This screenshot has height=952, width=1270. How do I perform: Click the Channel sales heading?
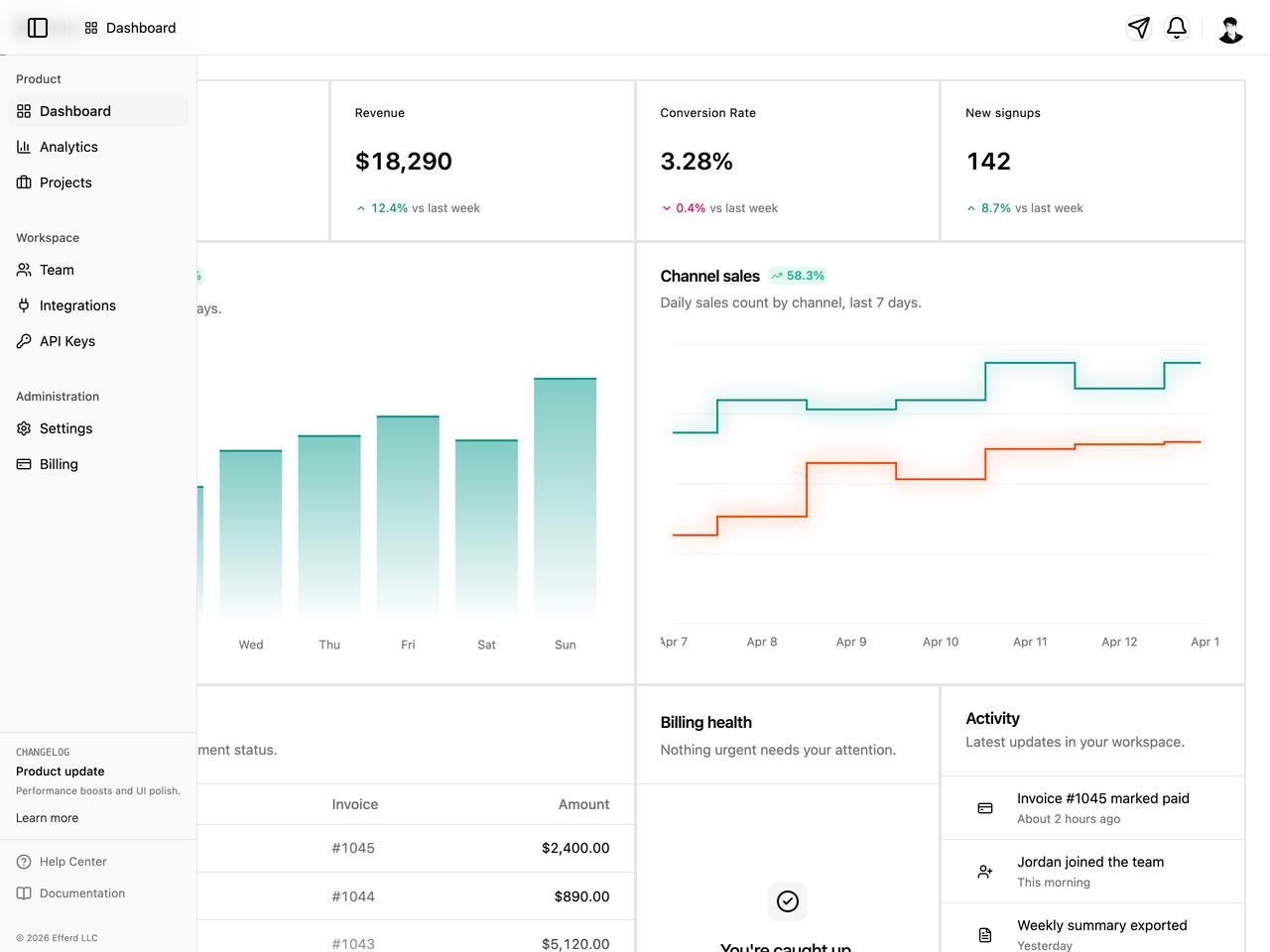tap(710, 276)
